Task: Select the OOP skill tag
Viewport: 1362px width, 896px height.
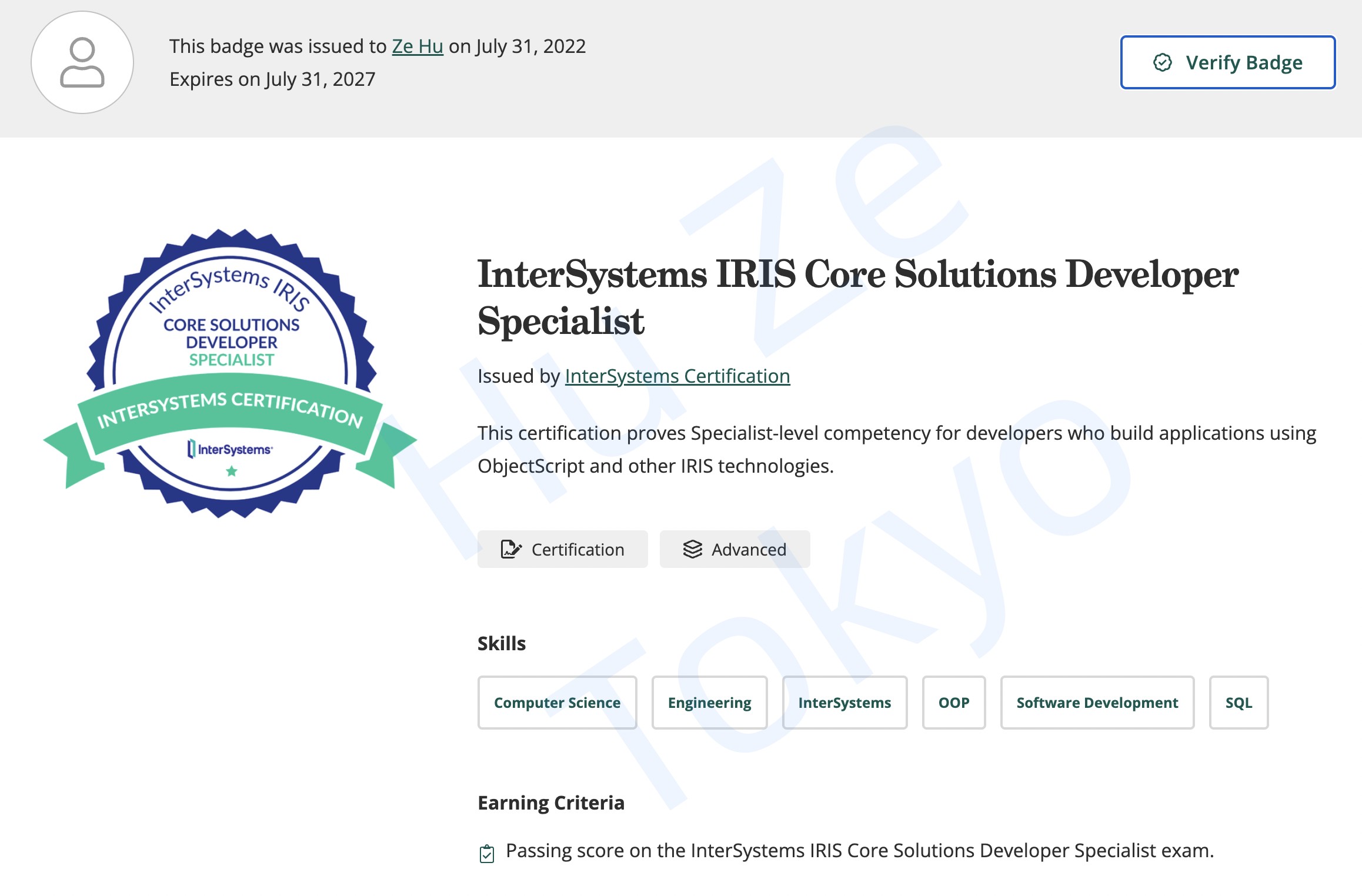Action: click(954, 703)
